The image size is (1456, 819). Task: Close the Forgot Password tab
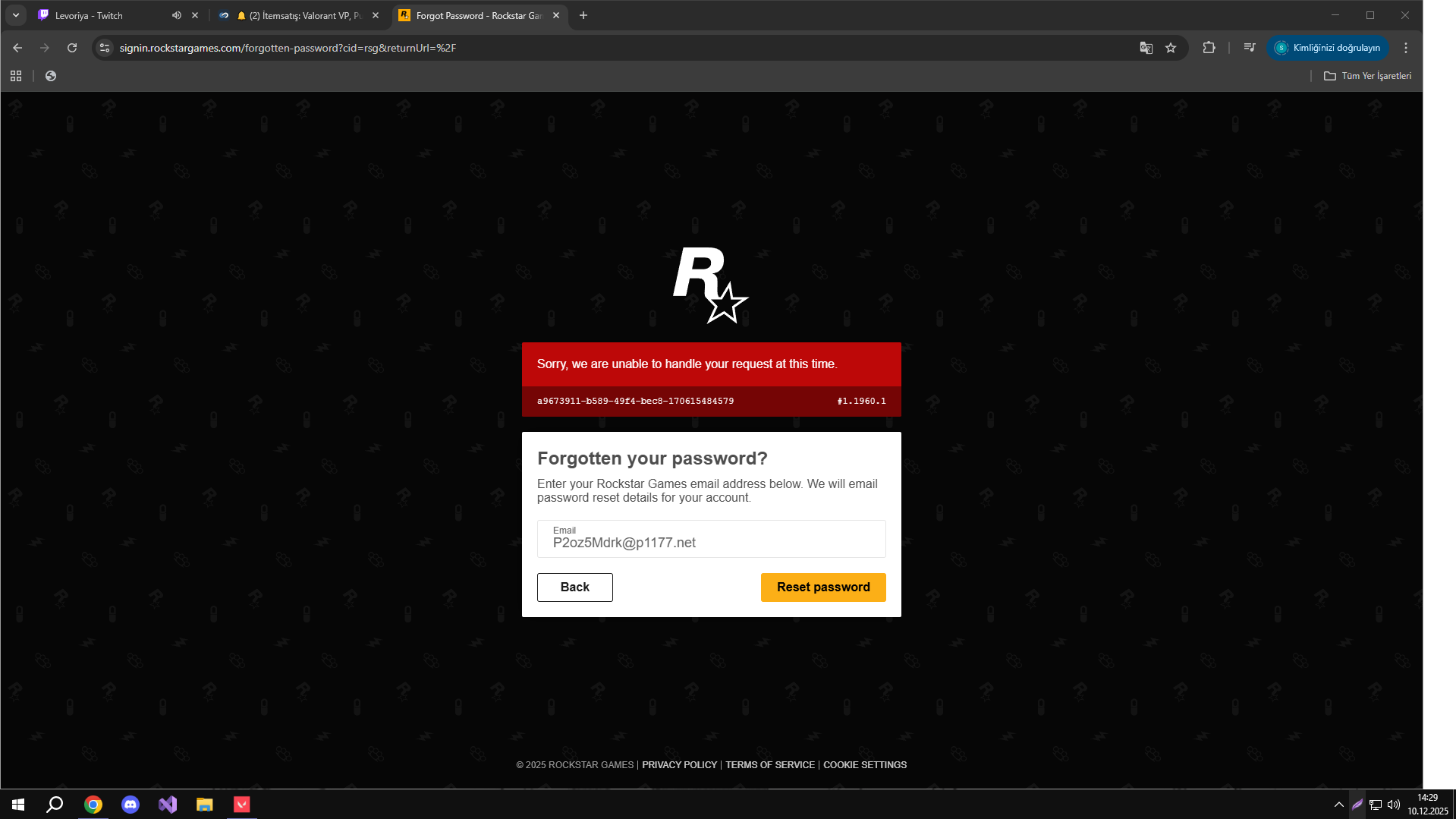556,15
